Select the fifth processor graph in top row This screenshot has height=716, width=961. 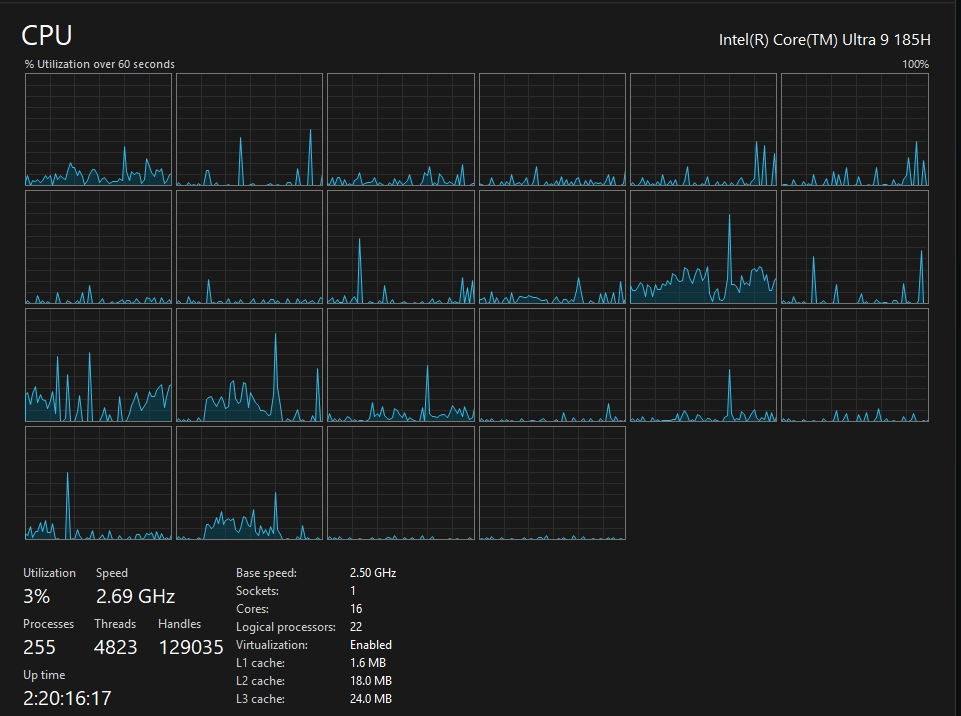704,129
